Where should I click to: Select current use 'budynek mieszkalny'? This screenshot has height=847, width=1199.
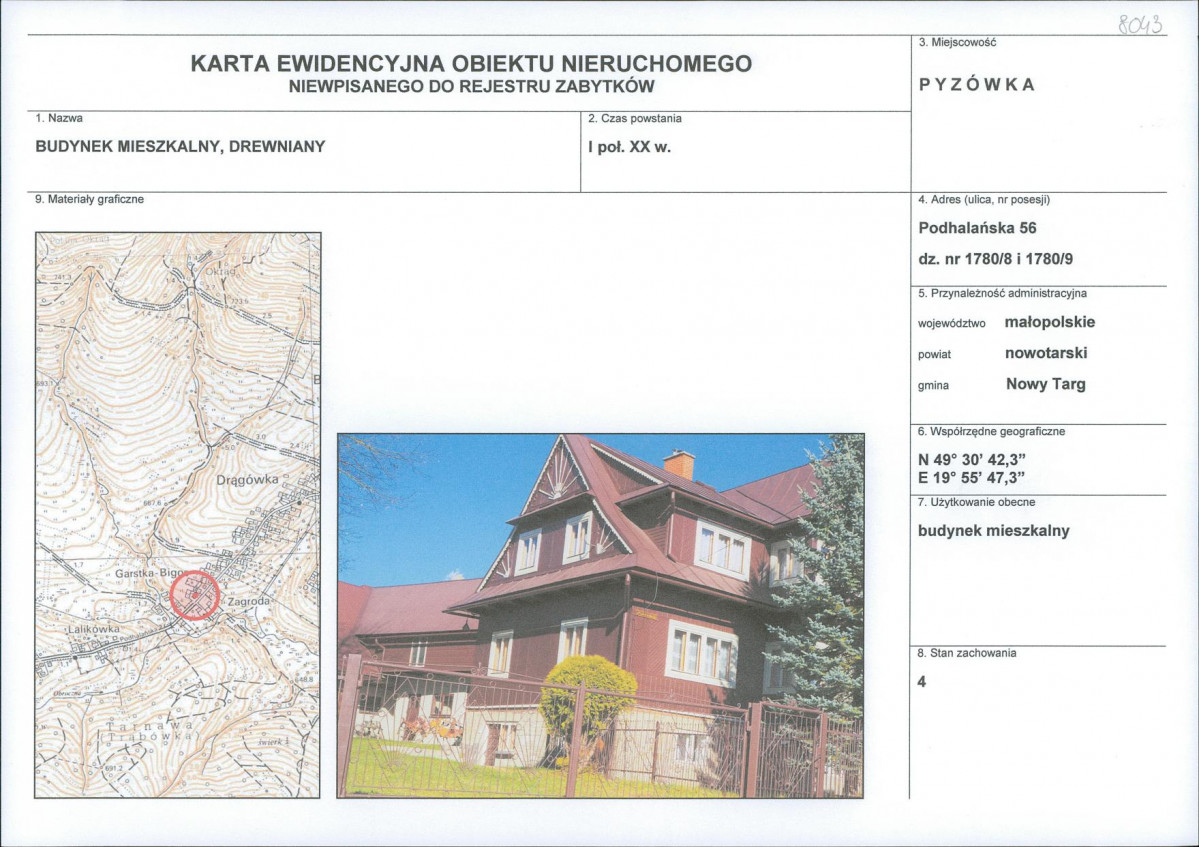[x=993, y=531]
